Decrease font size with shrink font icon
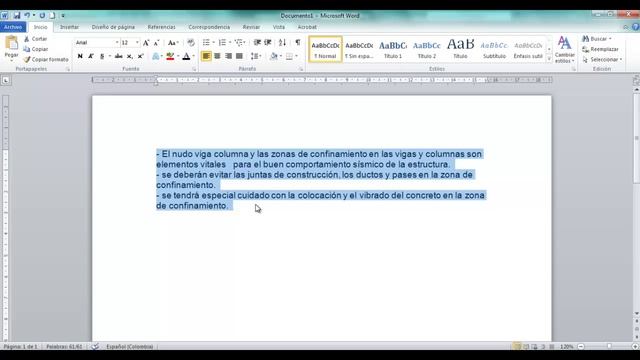Viewport: 640px width, 360px height. 156,42
